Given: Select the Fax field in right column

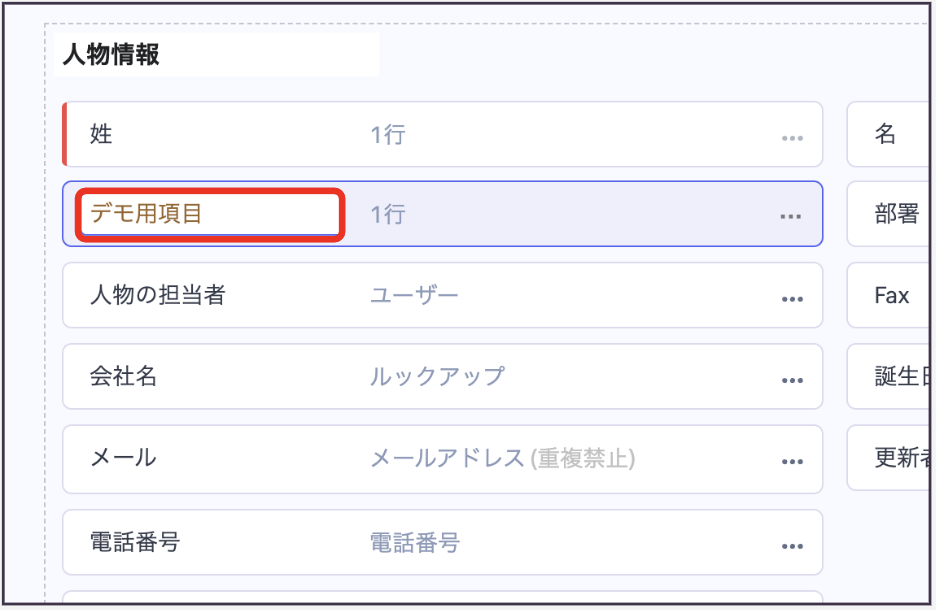Looking at the screenshot, I should click(892, 296).
